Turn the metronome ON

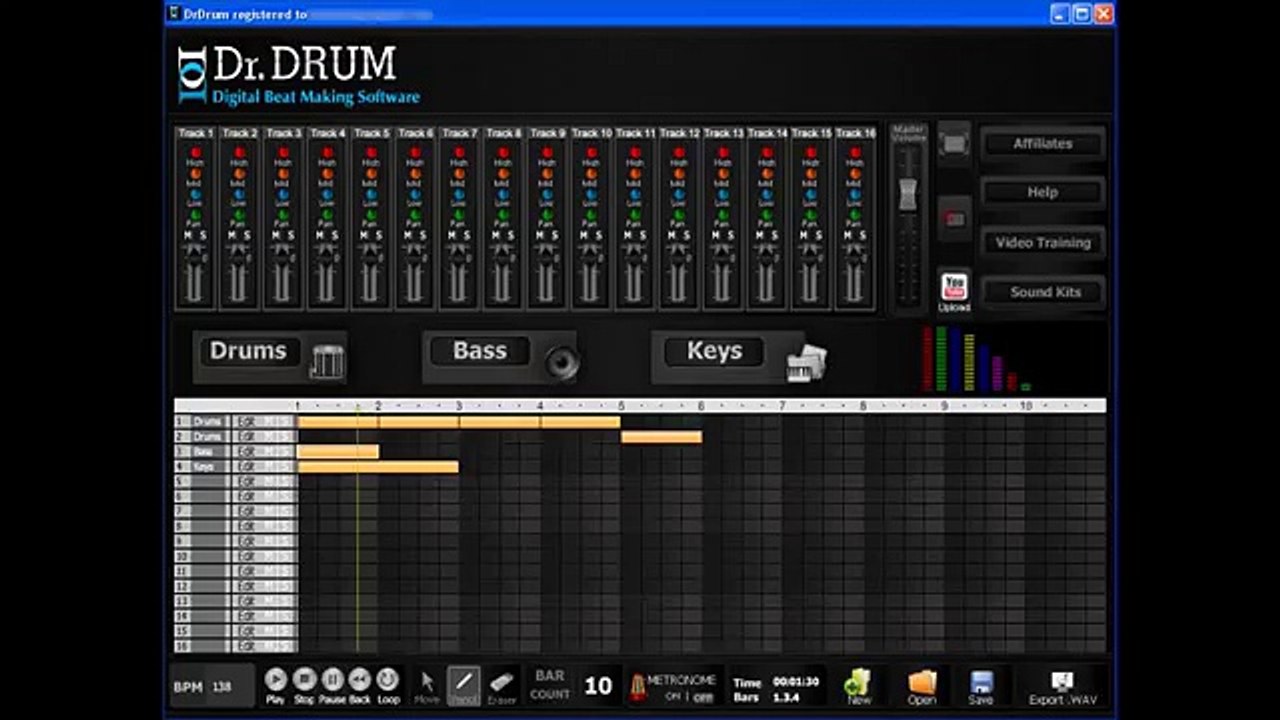pyautogui.click(x=672, y=697)
